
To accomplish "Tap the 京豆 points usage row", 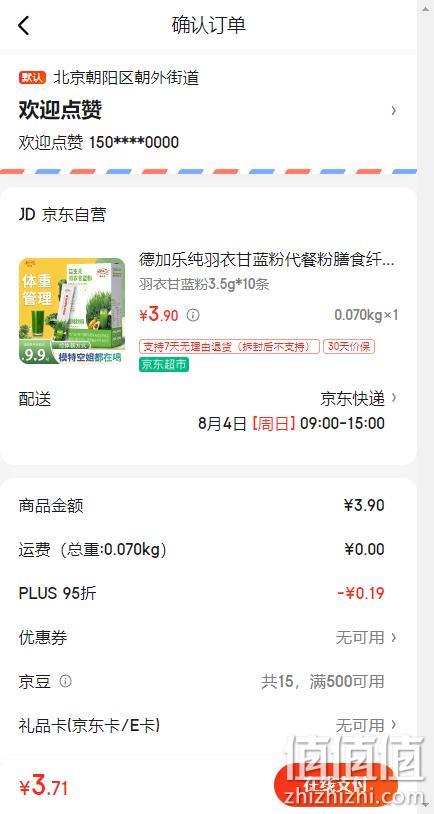I will click(208, 681).
